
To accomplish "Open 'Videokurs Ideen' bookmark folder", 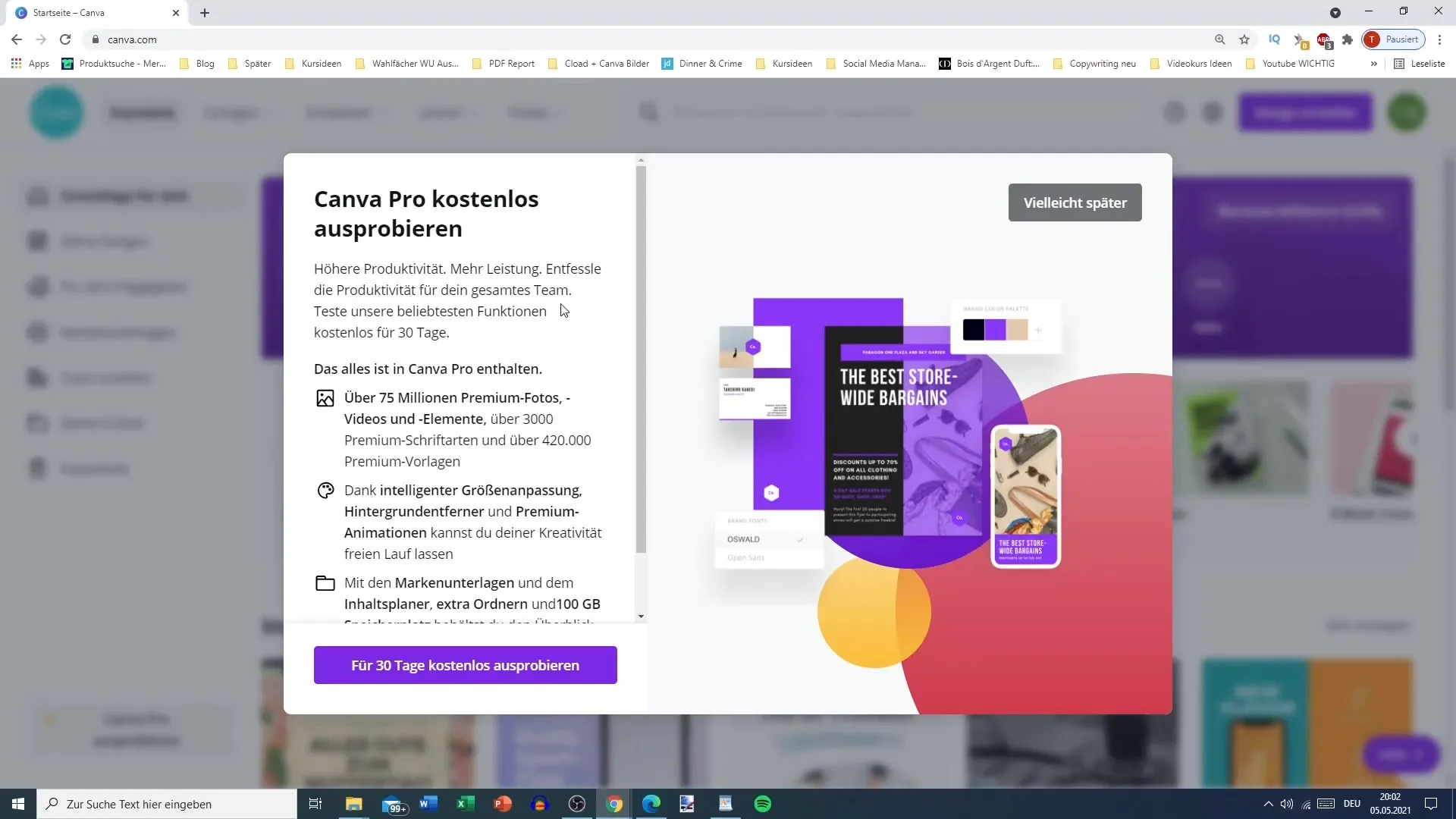I will click(1191, 64).
